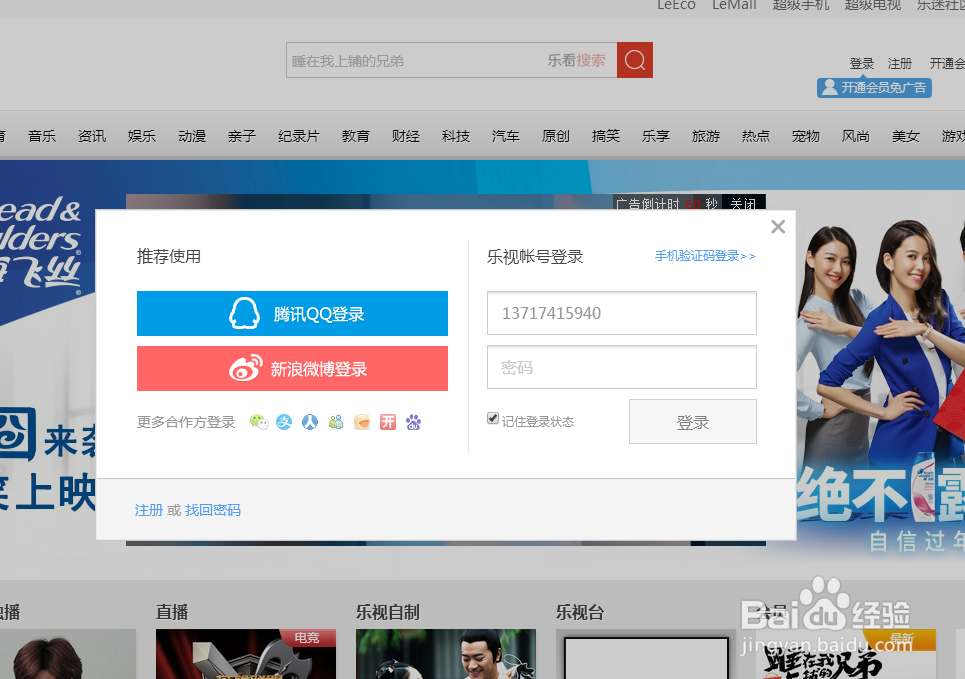Screen dimensions: 965x679
Task: Log in with Baidu paw icon
Action: click(x=414, y=422)
